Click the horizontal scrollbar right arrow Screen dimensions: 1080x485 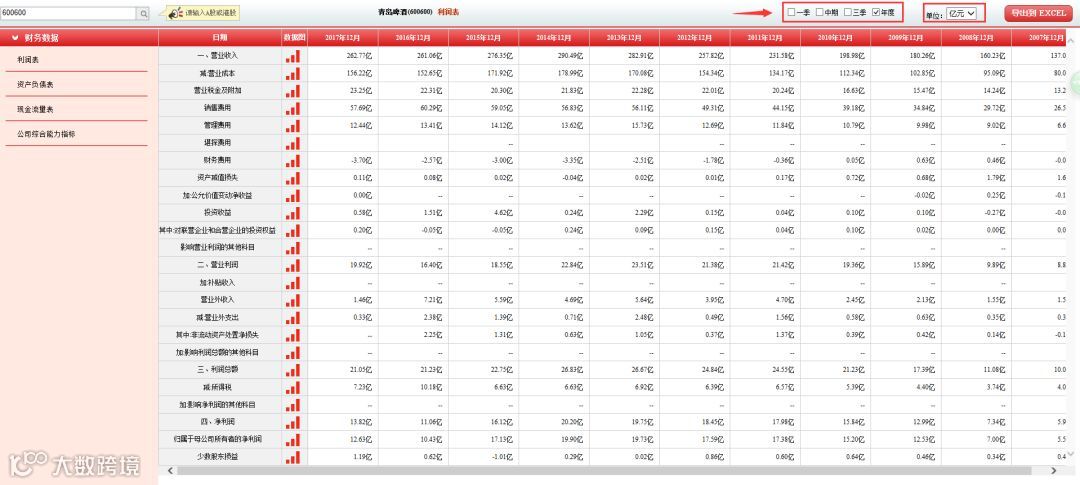coord(1054,471)
